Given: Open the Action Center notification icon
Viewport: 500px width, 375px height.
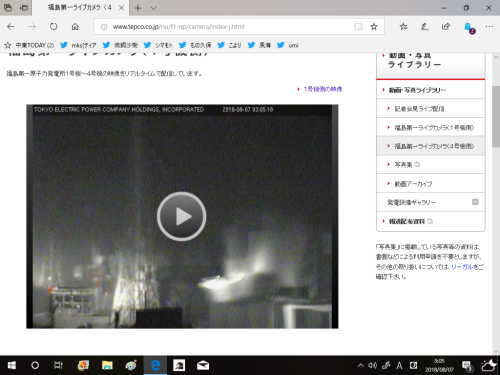Looking at the screenshot, I should (467, 366).
